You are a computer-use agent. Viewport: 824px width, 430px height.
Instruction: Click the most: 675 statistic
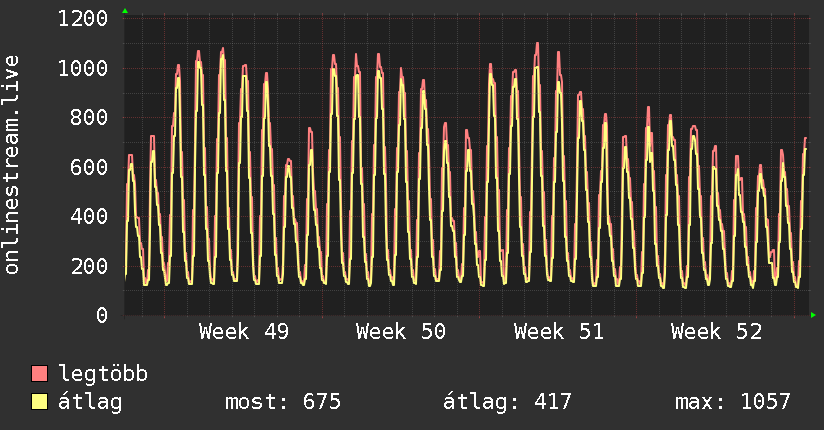coord(284,402)
